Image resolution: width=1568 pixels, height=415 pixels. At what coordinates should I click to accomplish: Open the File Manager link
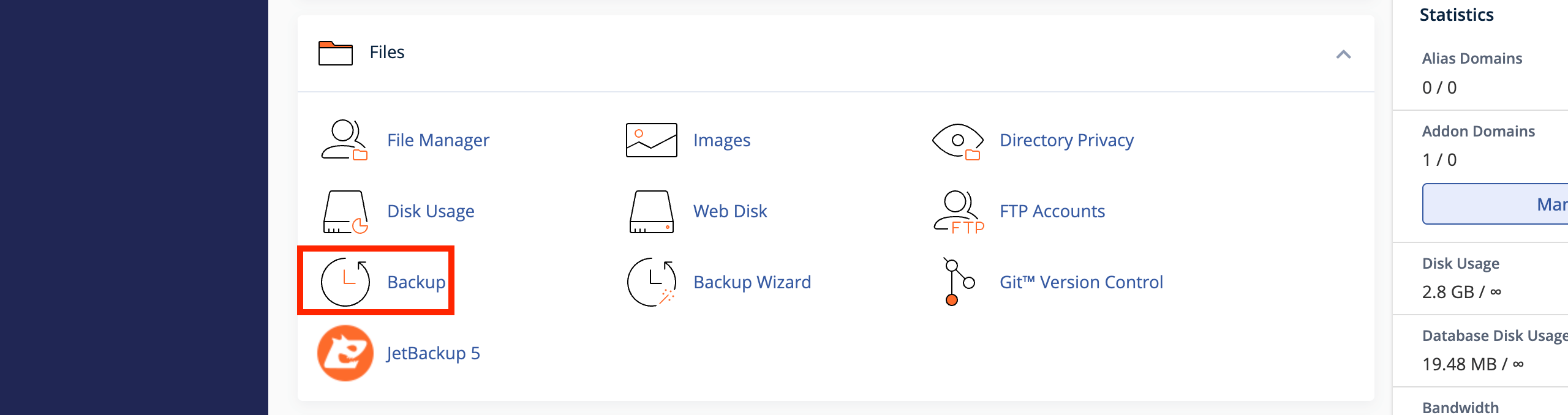pyautogui.click(x=437, y=140)
